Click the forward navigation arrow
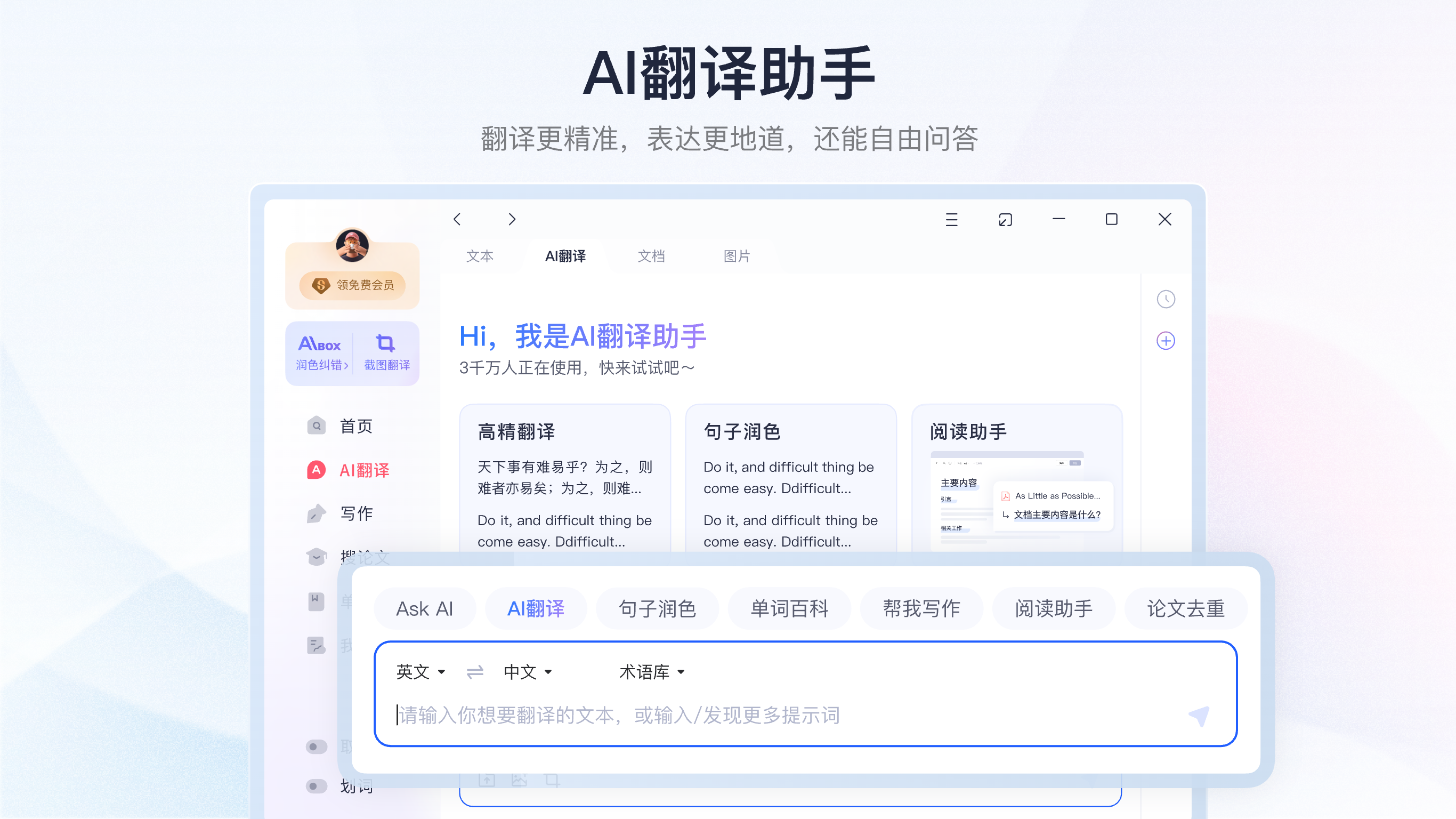This screenshot has width=1456, height=819. point(512,220)
